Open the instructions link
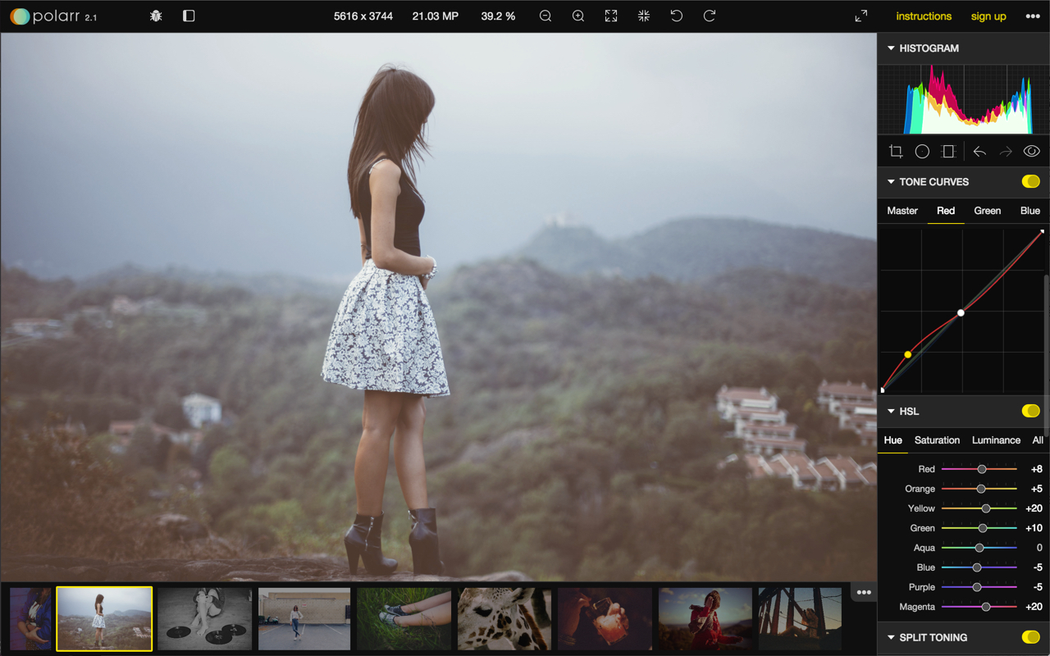The image size is (1050, 656). tap(923, 16)
